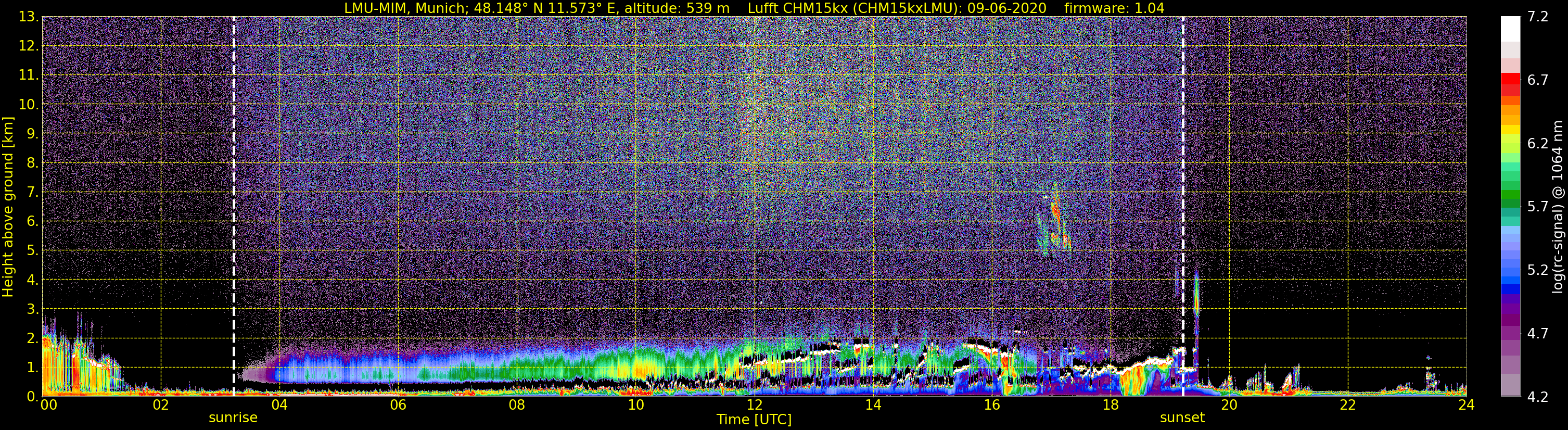The image size is (1568, 430).
Task: Click the height axis tick '9.'
Action: pyautogui.click(x=33, y=134)
